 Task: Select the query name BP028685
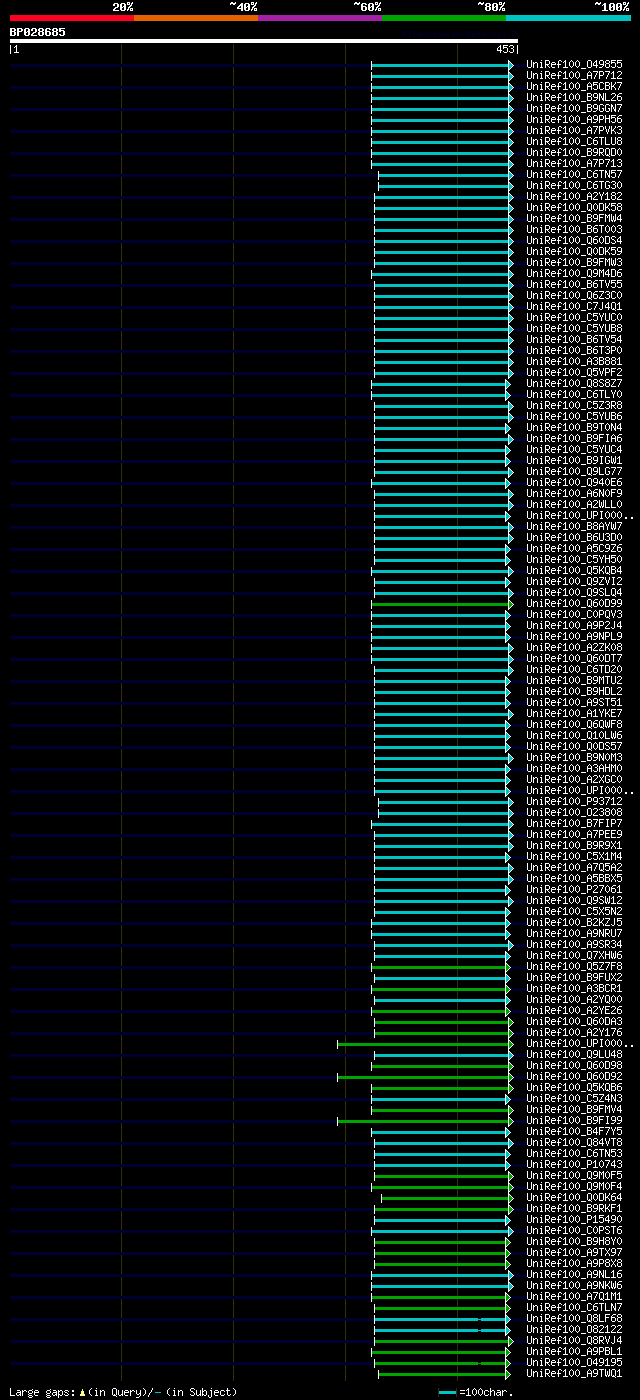(38, 32)
